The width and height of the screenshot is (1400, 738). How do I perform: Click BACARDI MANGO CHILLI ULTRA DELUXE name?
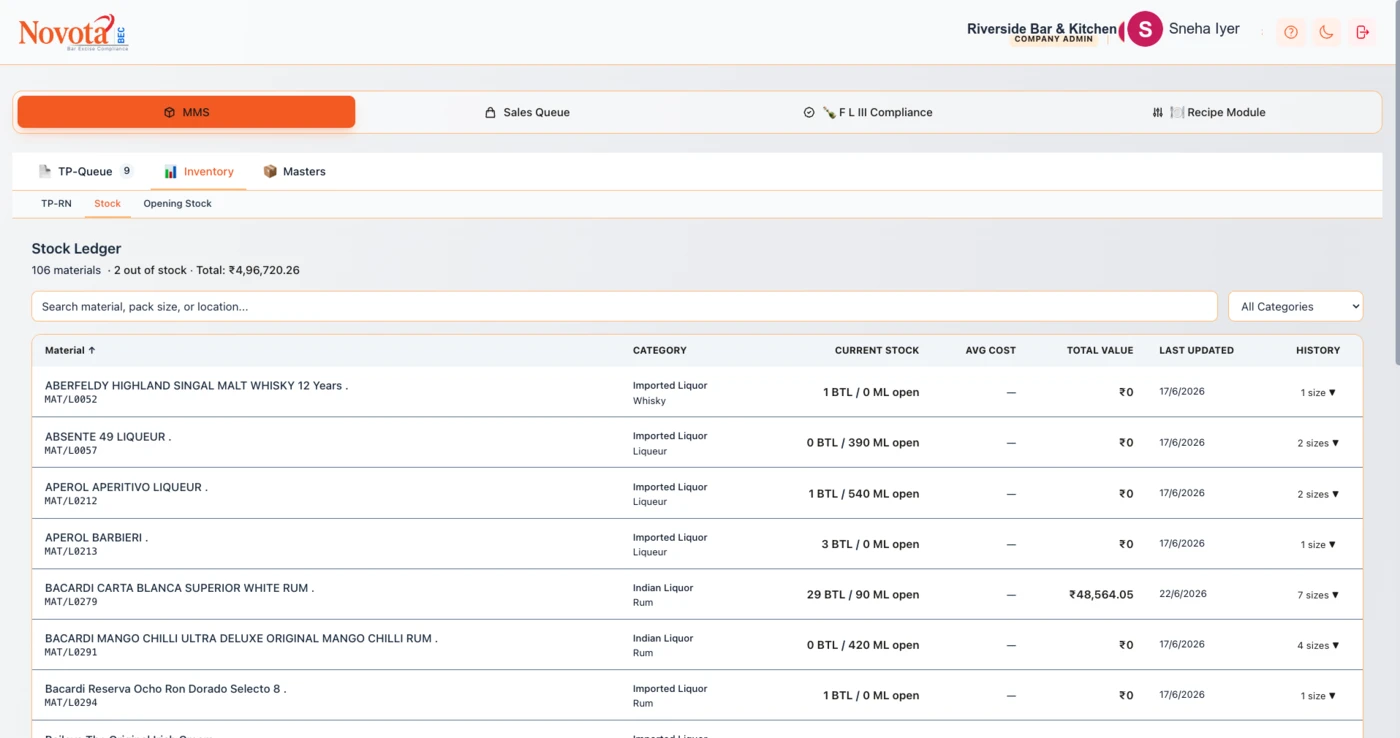(241, 638)
